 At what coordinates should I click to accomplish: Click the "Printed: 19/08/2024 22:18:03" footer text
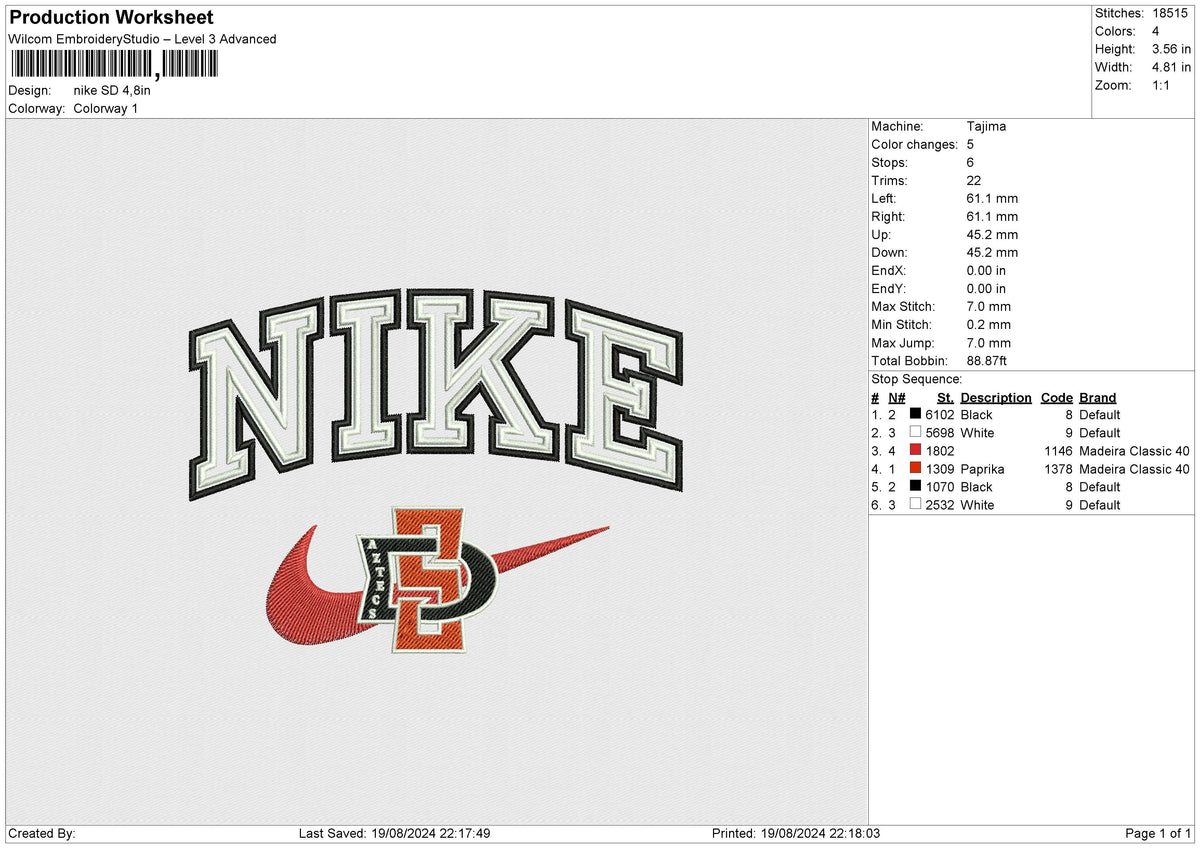click(796, 834)
